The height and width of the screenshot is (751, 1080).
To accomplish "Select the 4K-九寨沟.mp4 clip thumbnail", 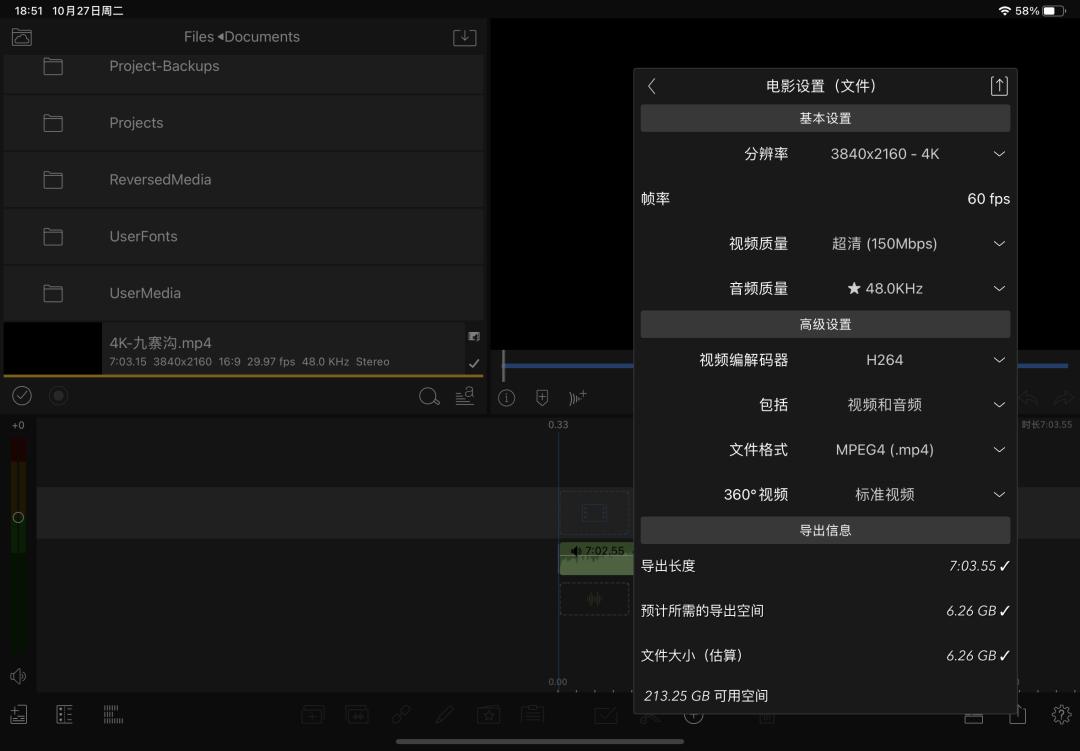I will 52,348.
